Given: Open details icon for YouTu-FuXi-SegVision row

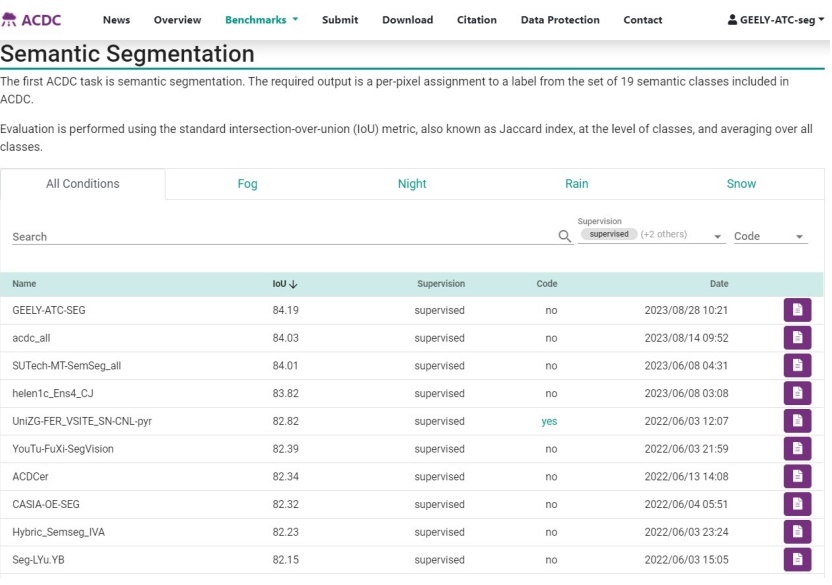Looking at the screenshot, I should click(x=797, y=449).
